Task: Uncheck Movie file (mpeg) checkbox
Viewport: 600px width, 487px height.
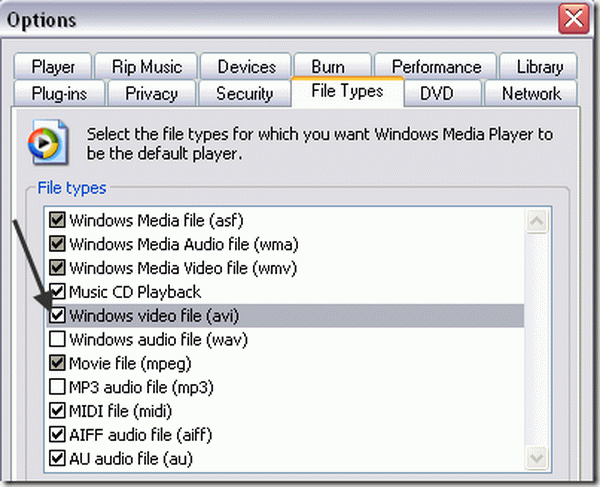Action: pos(58,363)
